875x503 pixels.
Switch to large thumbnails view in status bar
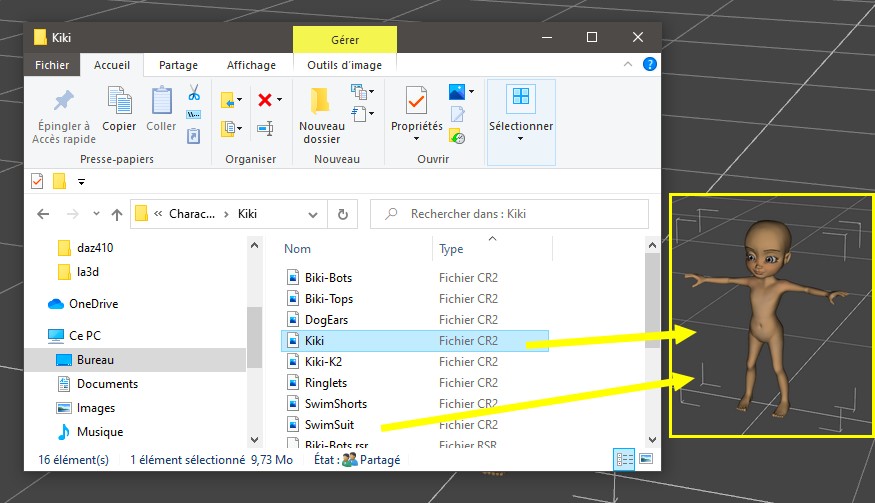pyautogui.click(x=646, y=459)
